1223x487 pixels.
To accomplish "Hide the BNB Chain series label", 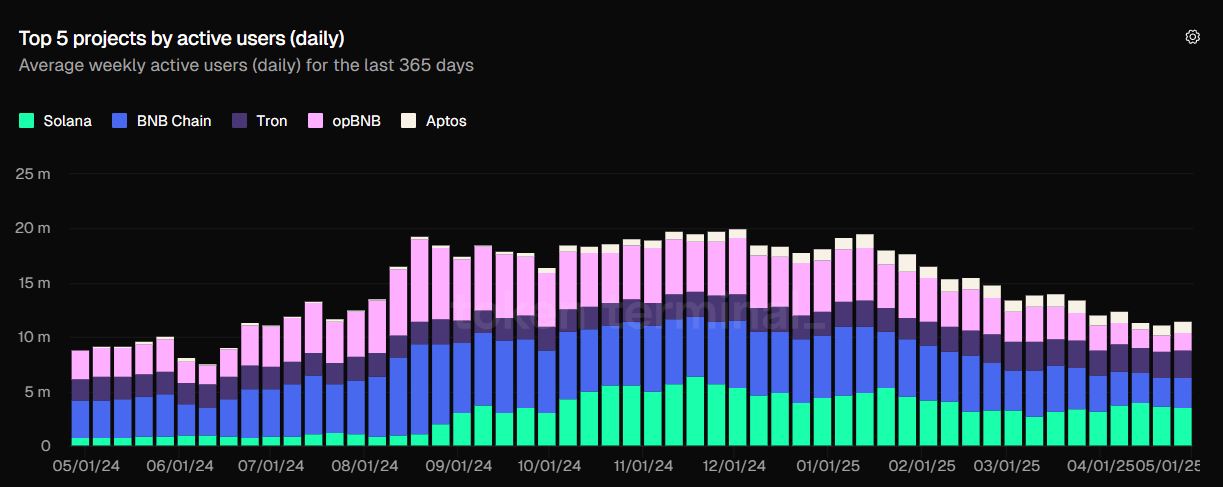I will [x=174, y=121].
